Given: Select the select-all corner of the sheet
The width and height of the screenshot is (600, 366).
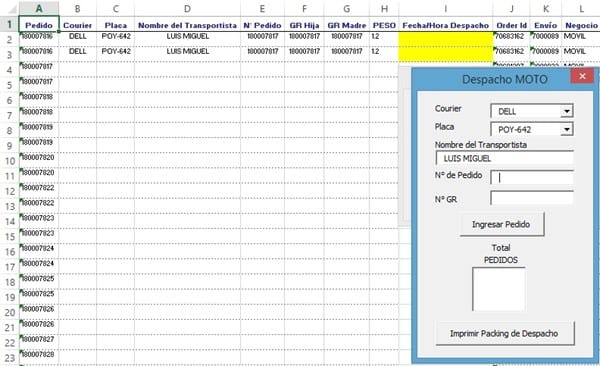Looking at the screenshot, I should pos(10,8).
